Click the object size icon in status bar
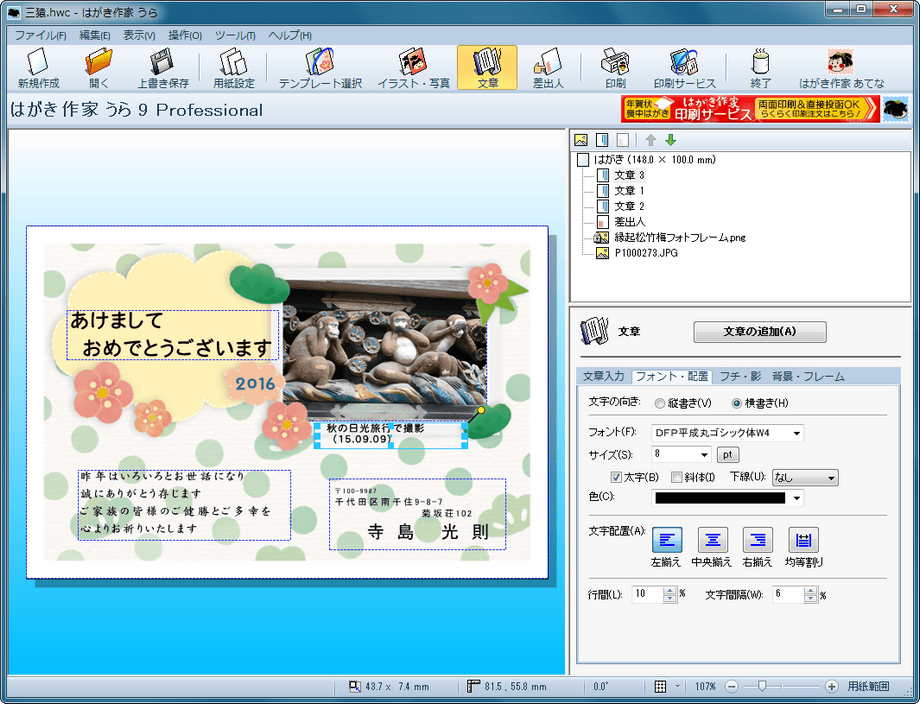Screen dimensions: 920x704 click(x=354, y=686)
